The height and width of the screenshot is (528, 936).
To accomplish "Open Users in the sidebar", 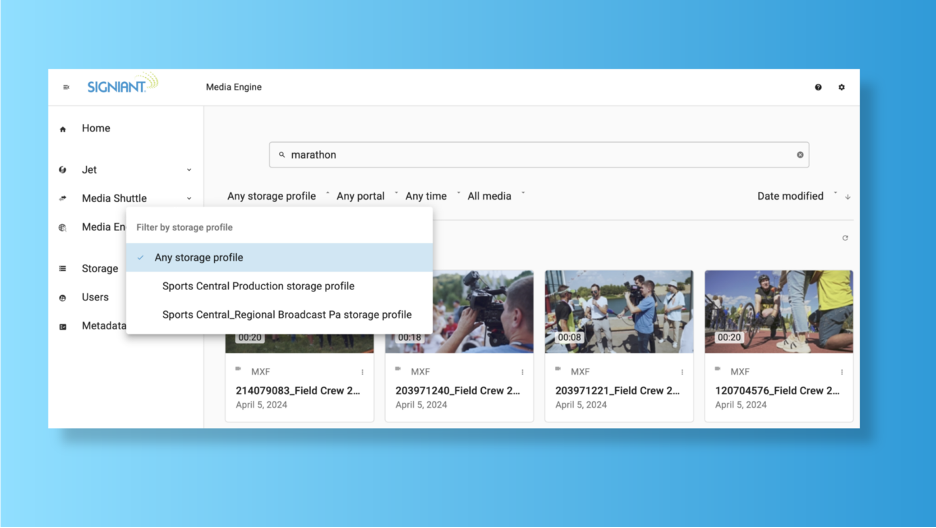I will pyautogui.click(x=95, y=297).
